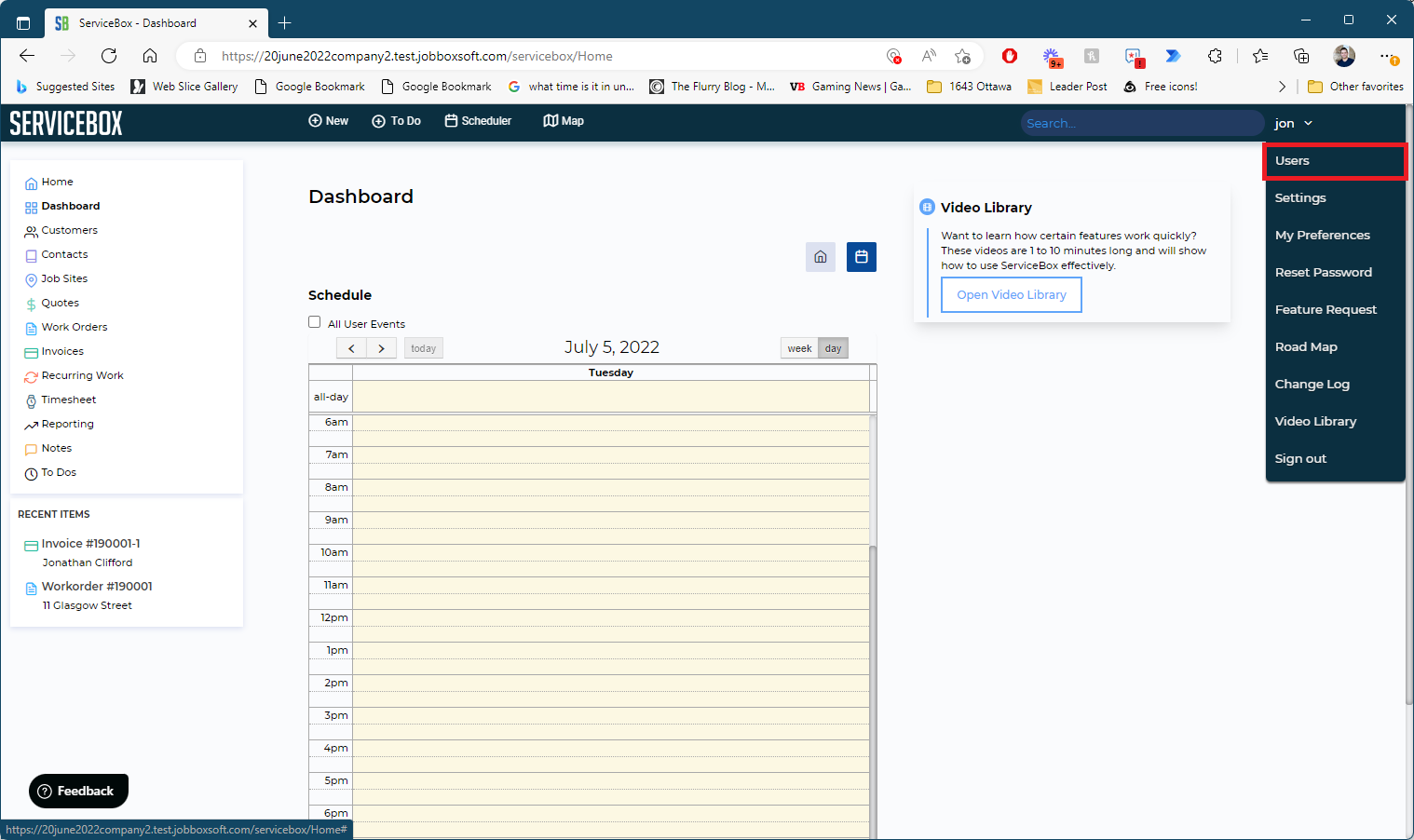Open the Map view from the top bar
The image size is (1414, 840).
point(563,121)
